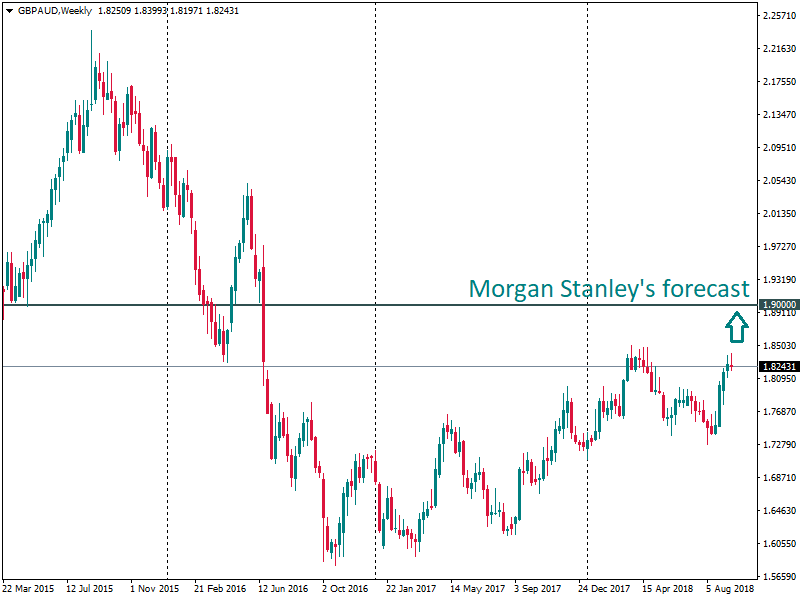Select the 5 Aug 2018 date label

click(x=732, y=590)
